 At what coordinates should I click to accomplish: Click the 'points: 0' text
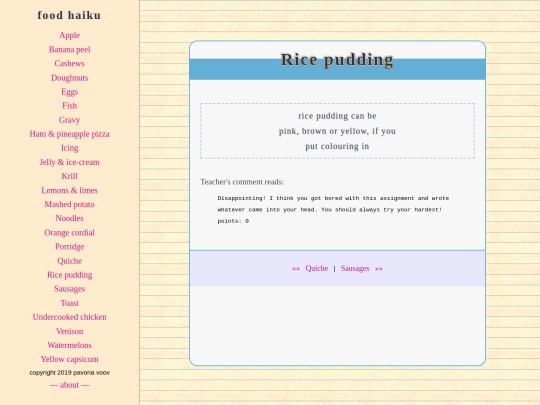(233, 221)
